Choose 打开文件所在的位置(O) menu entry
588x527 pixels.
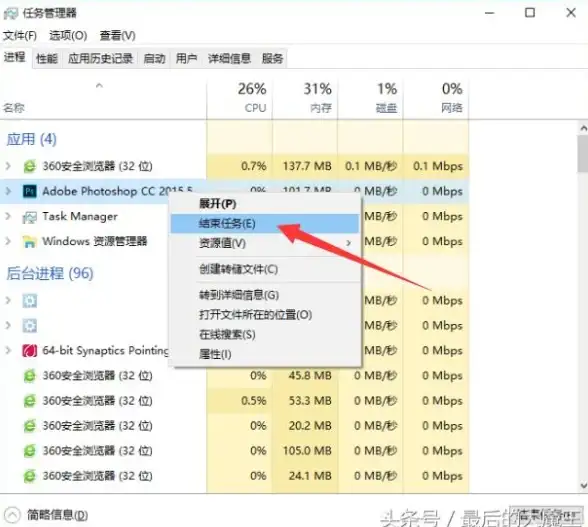[x=266, y=315]
